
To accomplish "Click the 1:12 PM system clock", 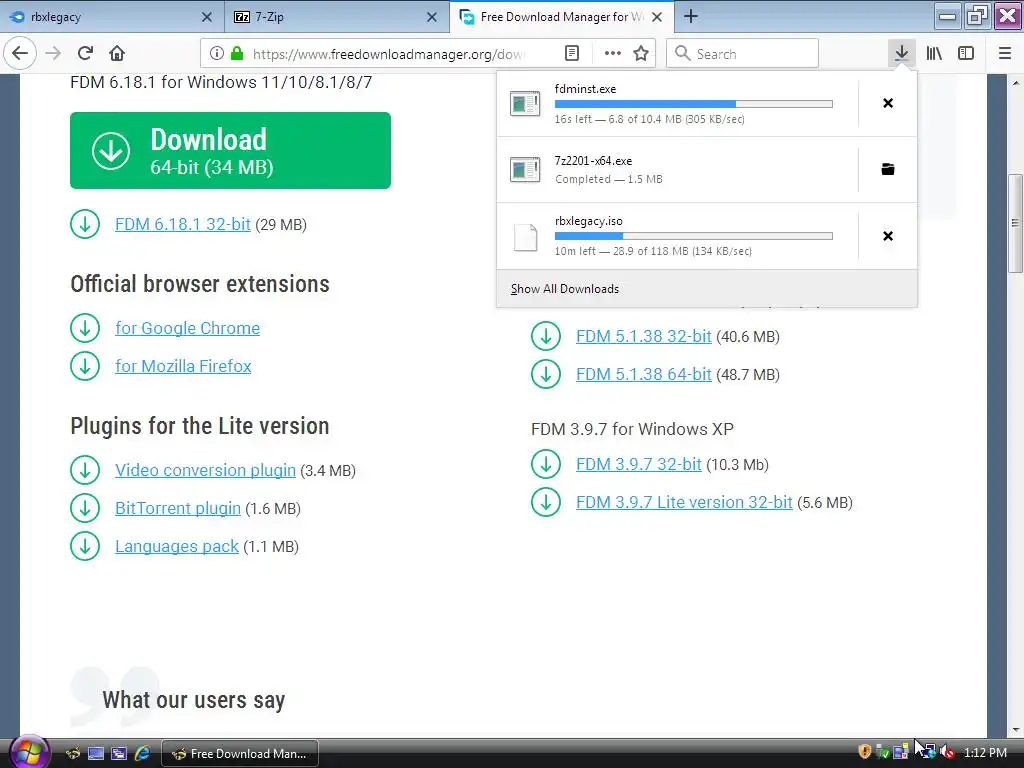I will click(x=985, y=753).
